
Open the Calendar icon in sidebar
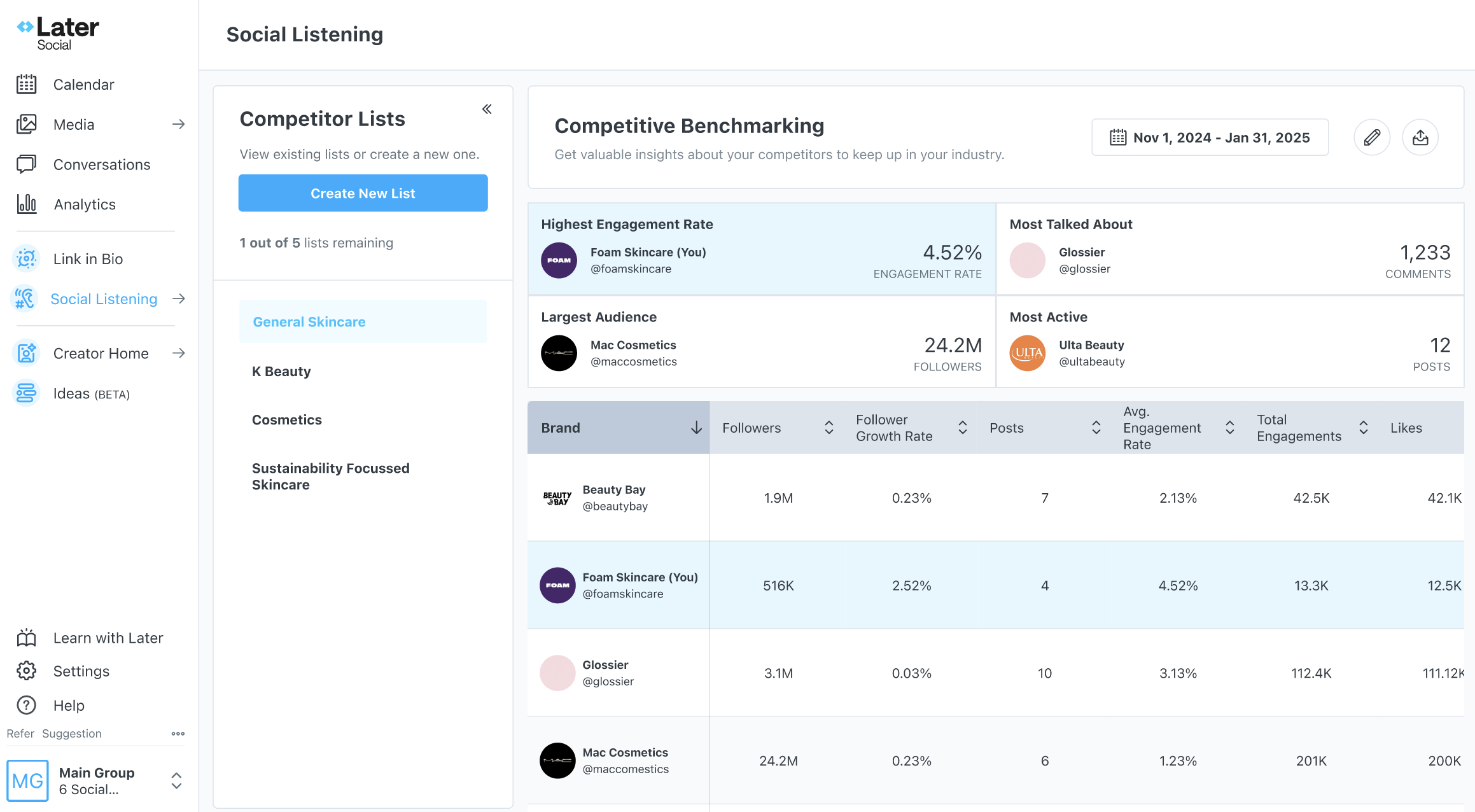[x=26, y=84]
